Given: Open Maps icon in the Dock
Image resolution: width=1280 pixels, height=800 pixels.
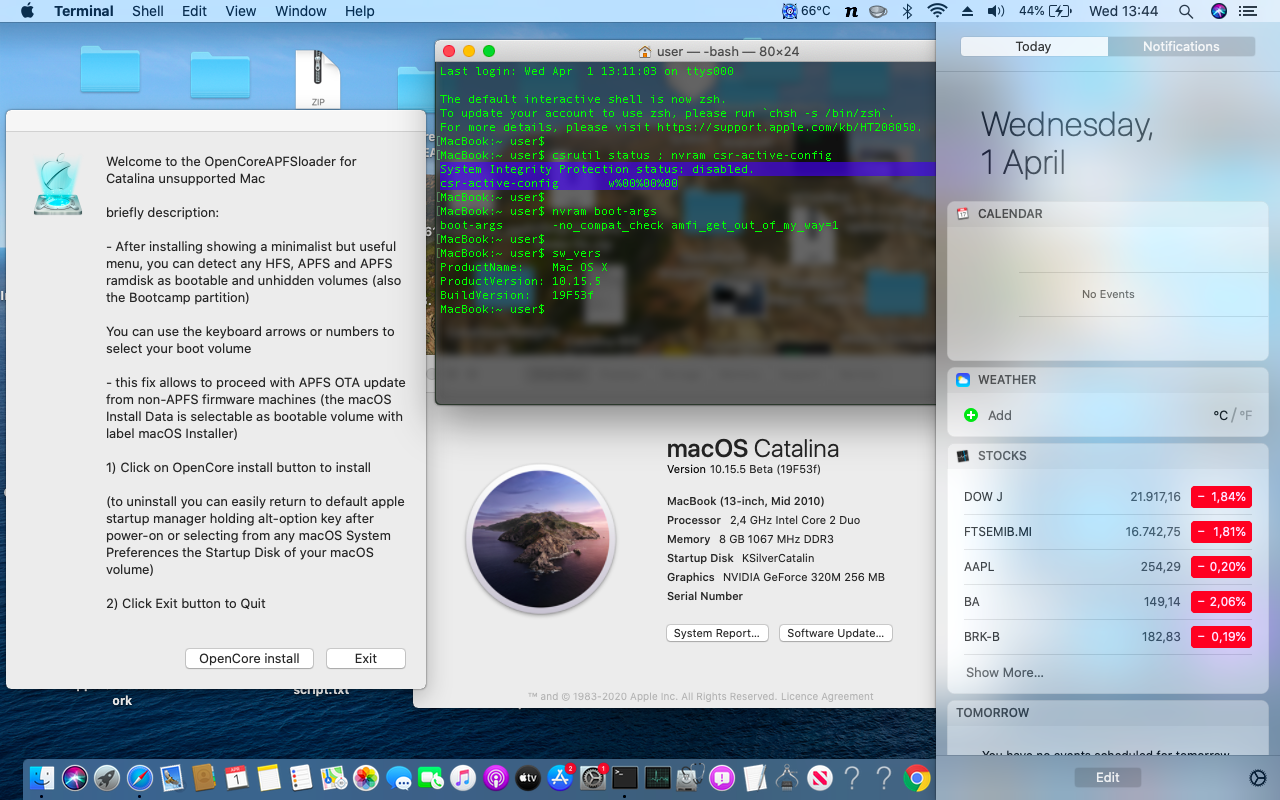Looking at the screenshot, I should [x=333, y=778].
